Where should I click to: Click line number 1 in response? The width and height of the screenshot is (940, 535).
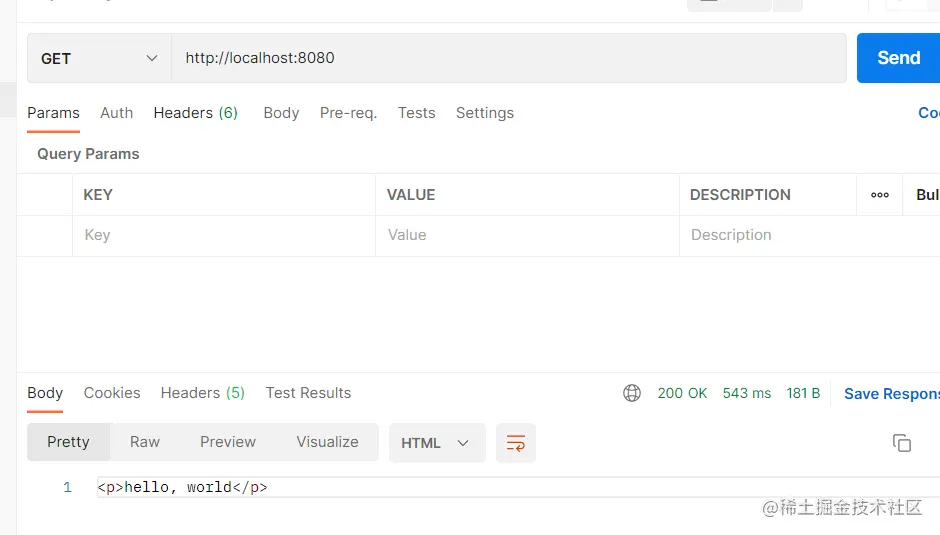(x=67, y=487)
